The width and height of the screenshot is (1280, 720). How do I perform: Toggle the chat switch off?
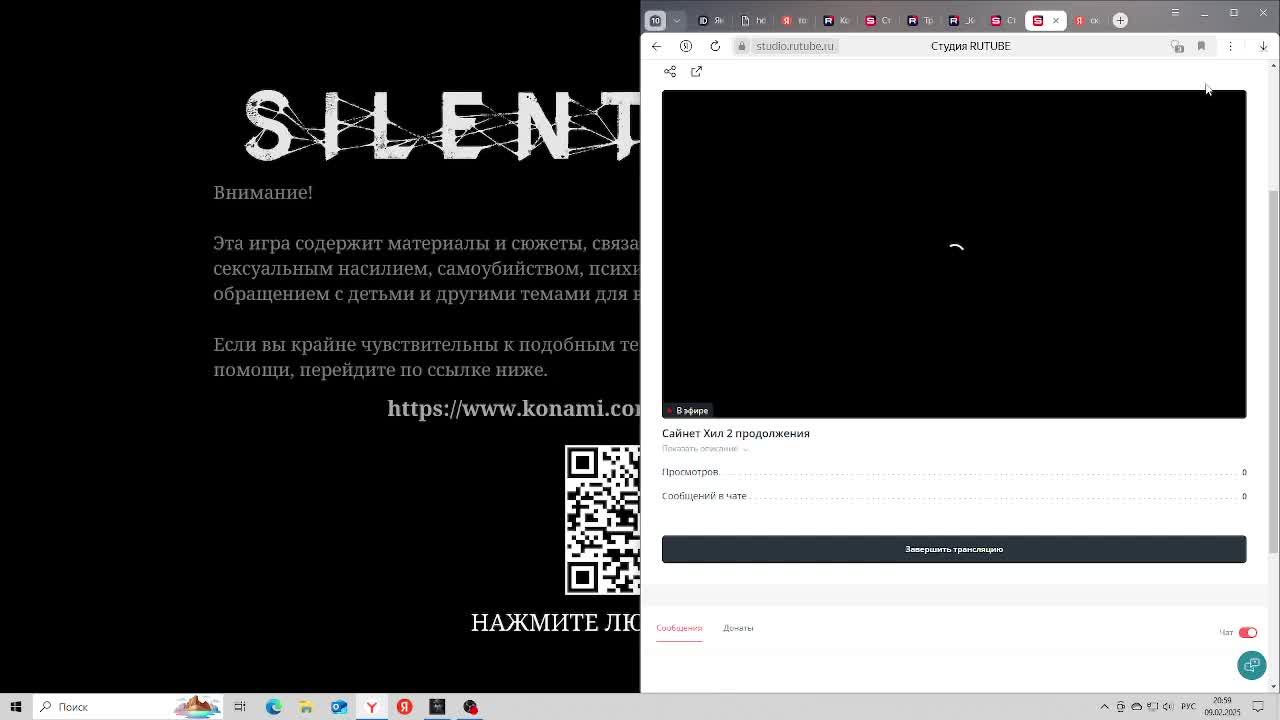pos(1247,632)
